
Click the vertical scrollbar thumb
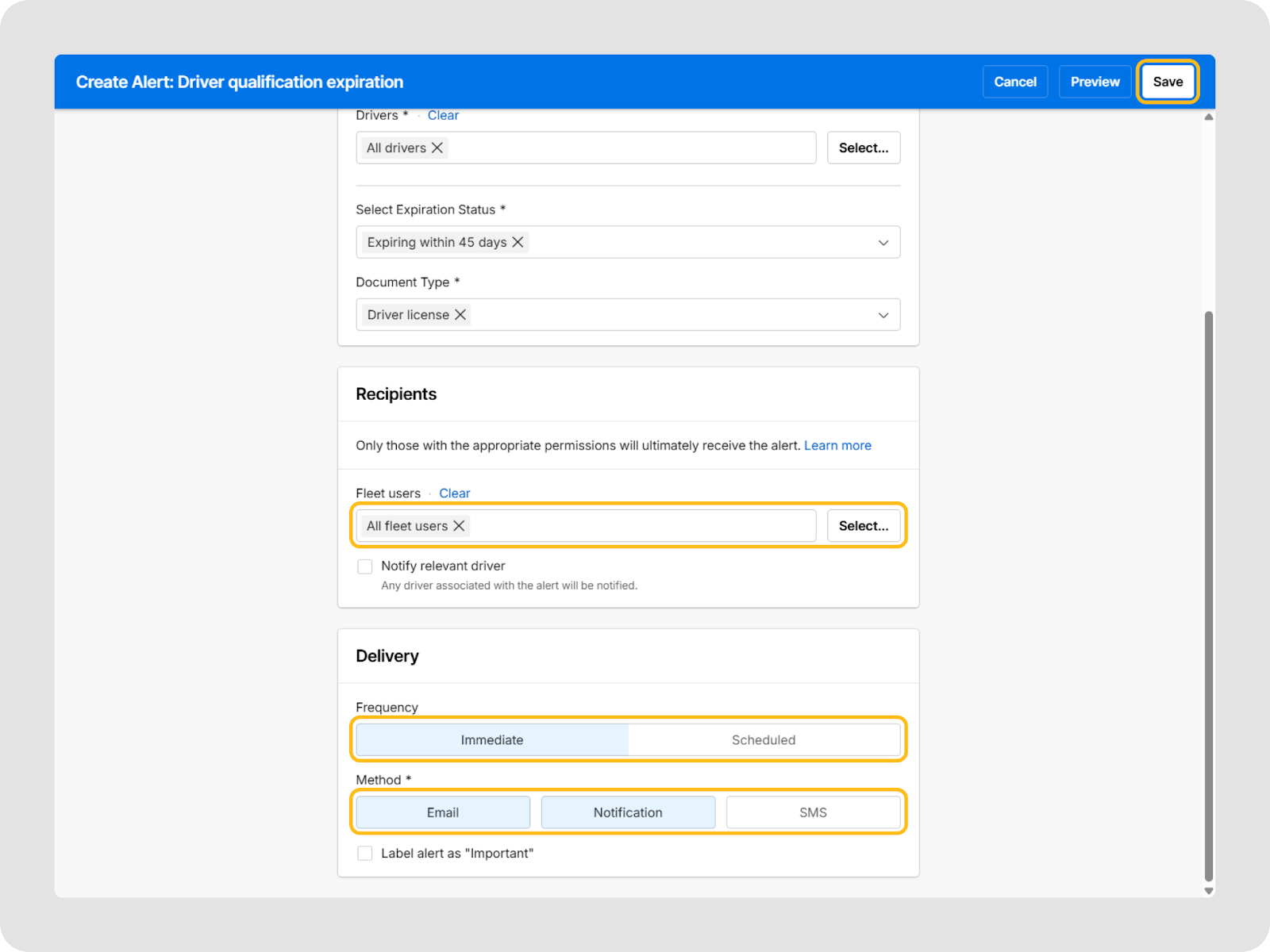coord(1208,595)
